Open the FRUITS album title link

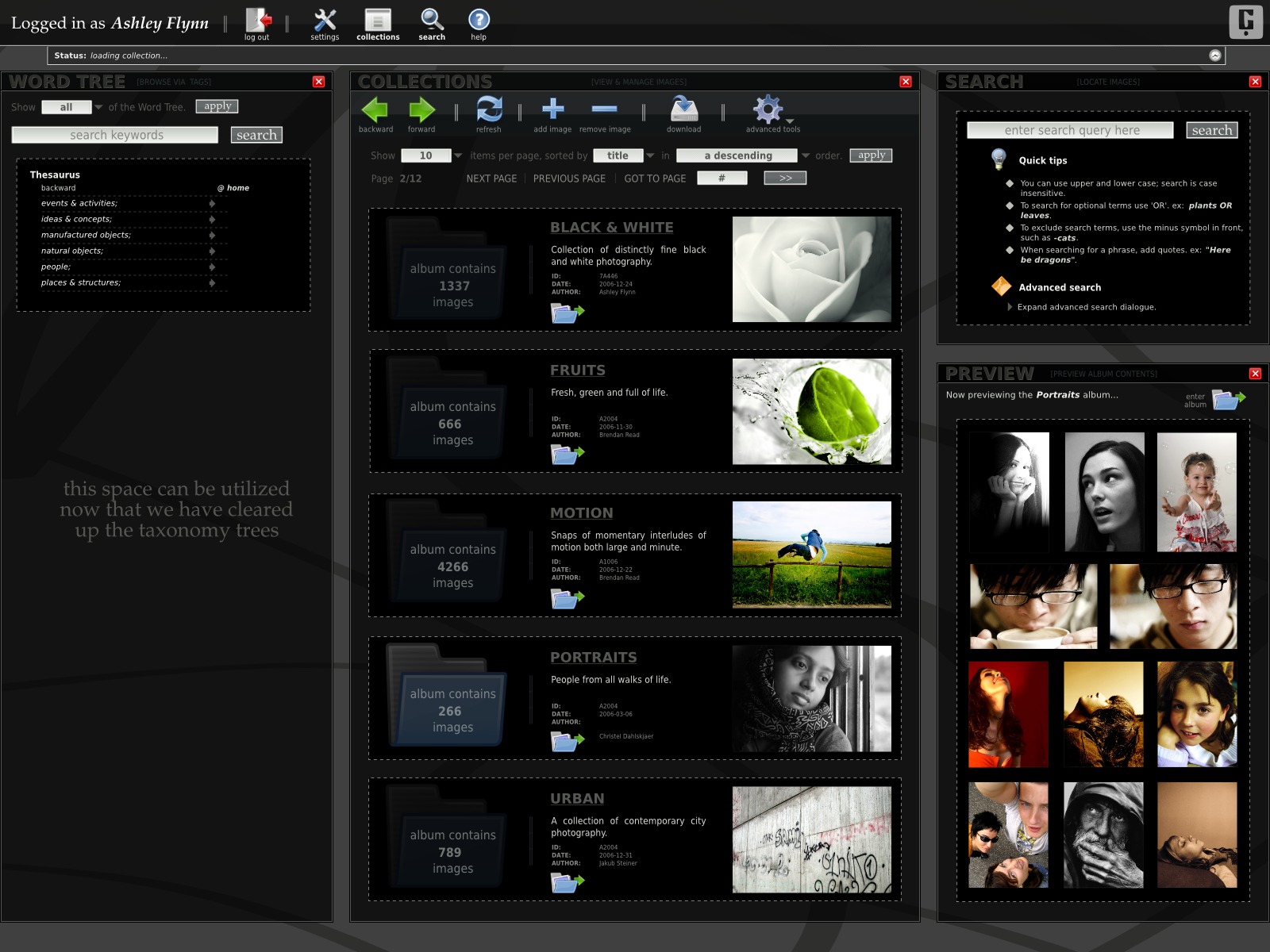point(578,370)
